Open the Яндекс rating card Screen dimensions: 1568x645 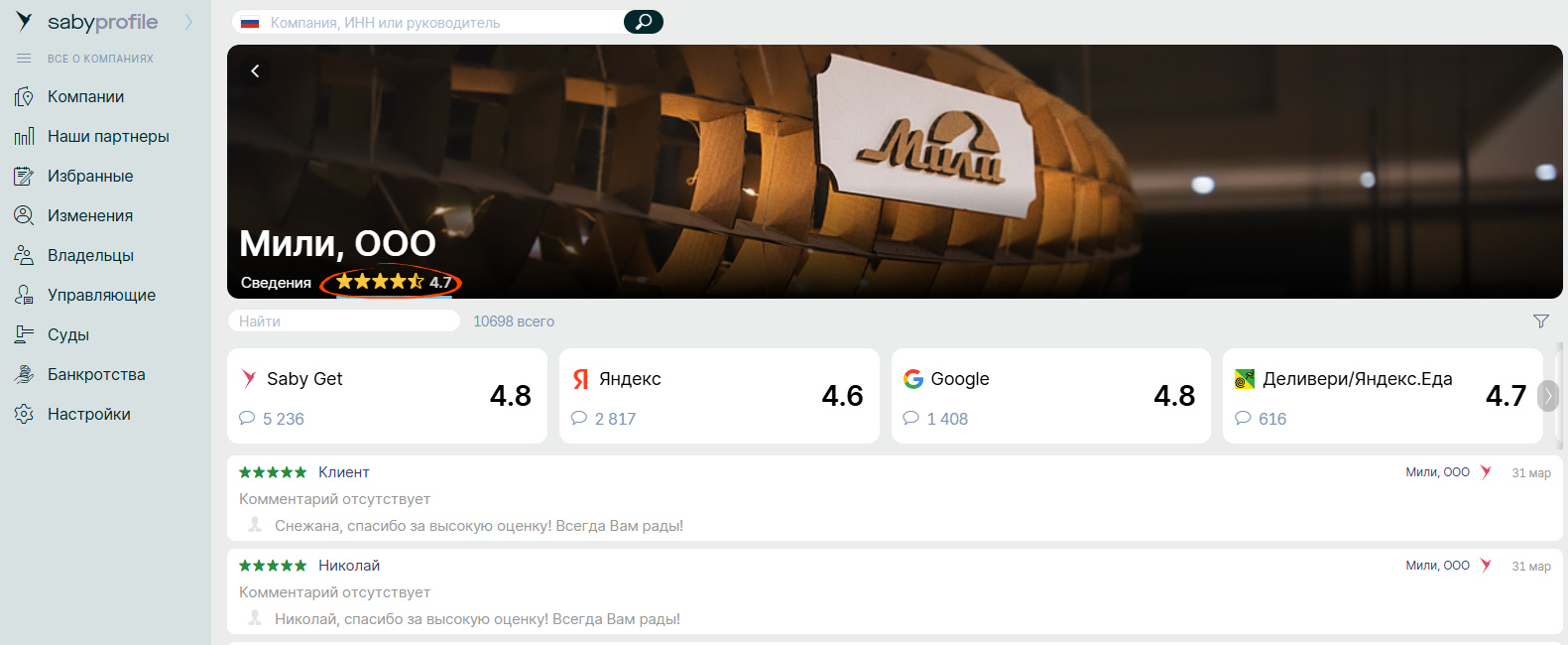719,396
